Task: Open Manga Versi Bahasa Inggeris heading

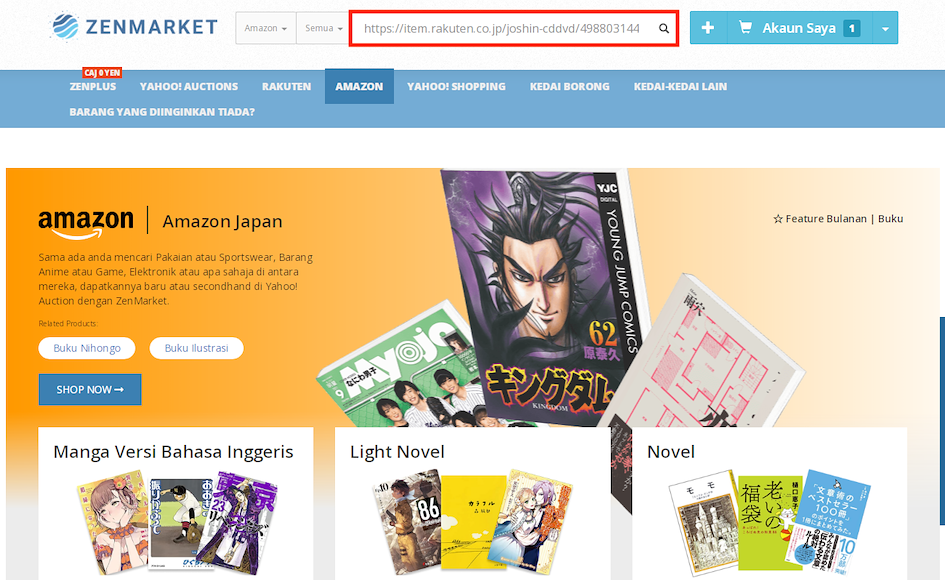Action: [173, 452]
